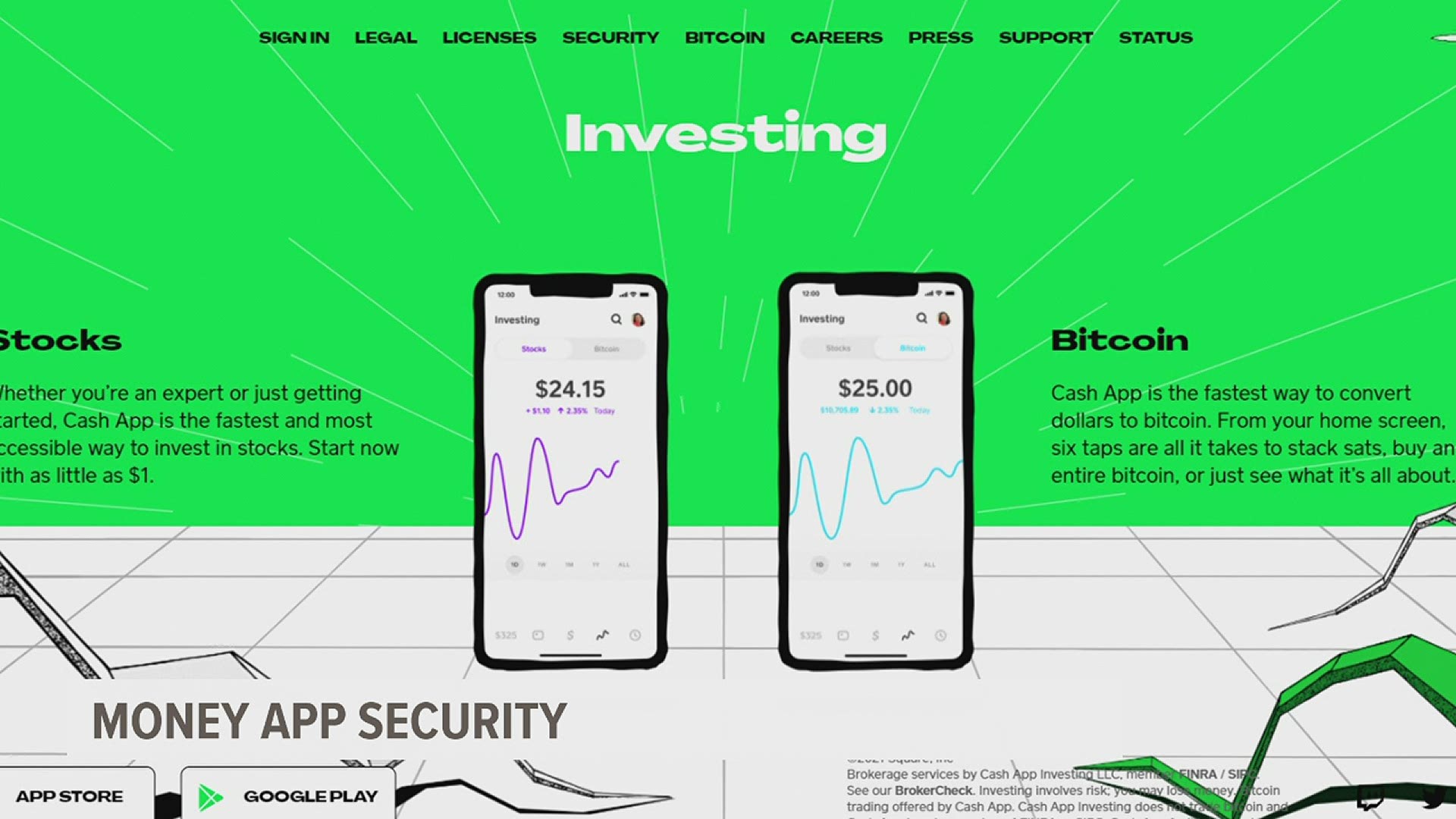Open the SUPPORT menu item
The height and width of the screenshot is (819, 1456).
pyautogui.click(x=1046, y=38)
